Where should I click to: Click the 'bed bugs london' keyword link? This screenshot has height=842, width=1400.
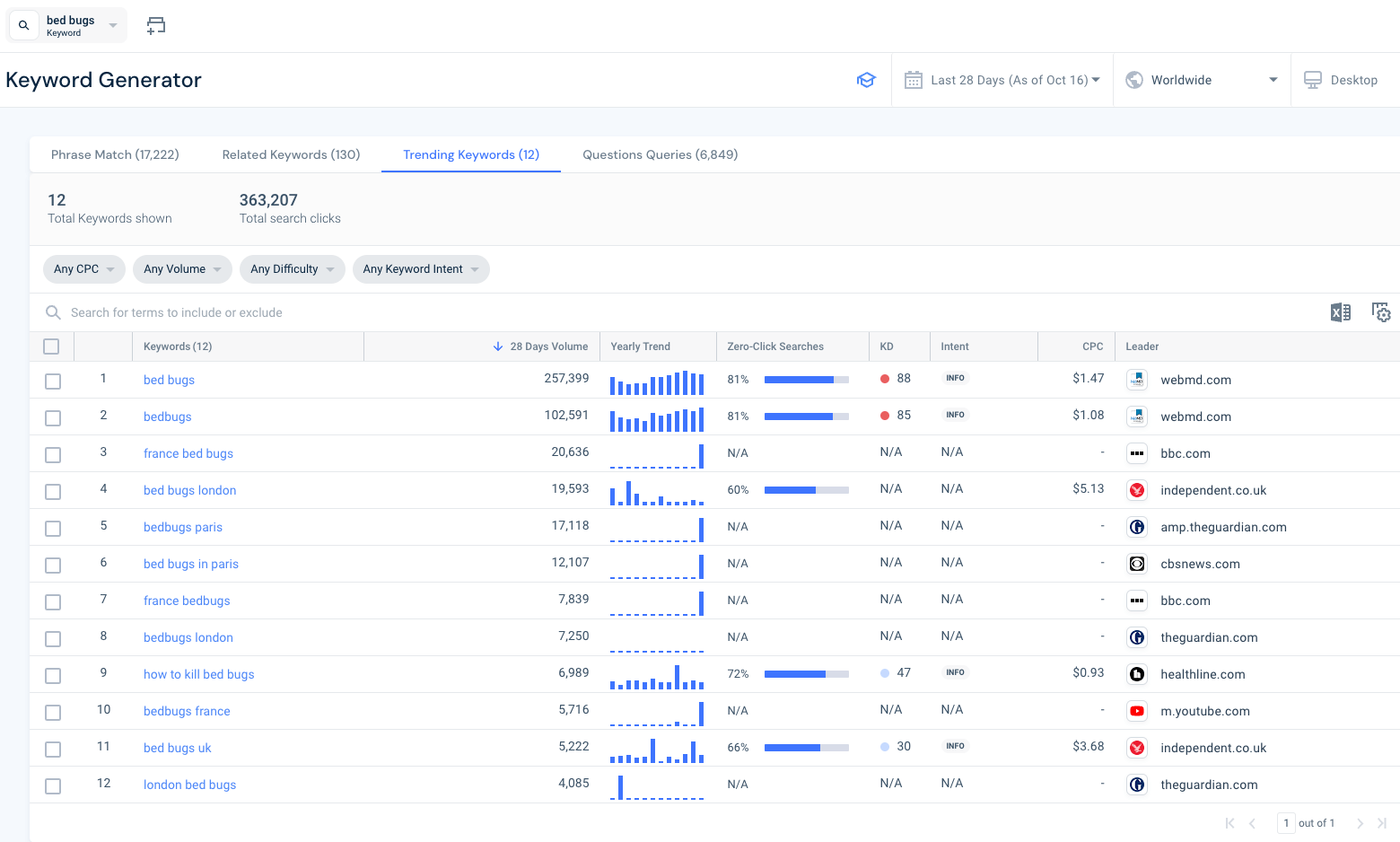(x=189, y=490)
